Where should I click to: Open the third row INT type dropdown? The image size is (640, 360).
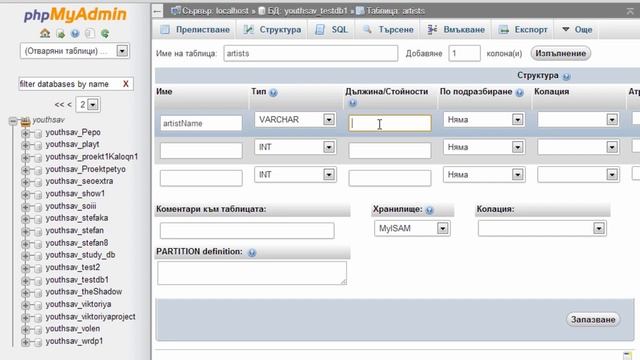point(296,175)
